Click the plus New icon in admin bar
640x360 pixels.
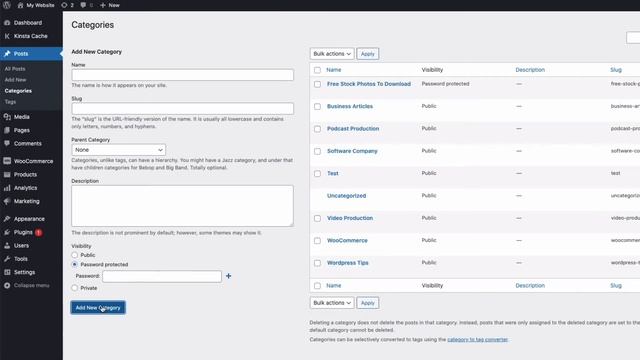(x=103, y=5)
